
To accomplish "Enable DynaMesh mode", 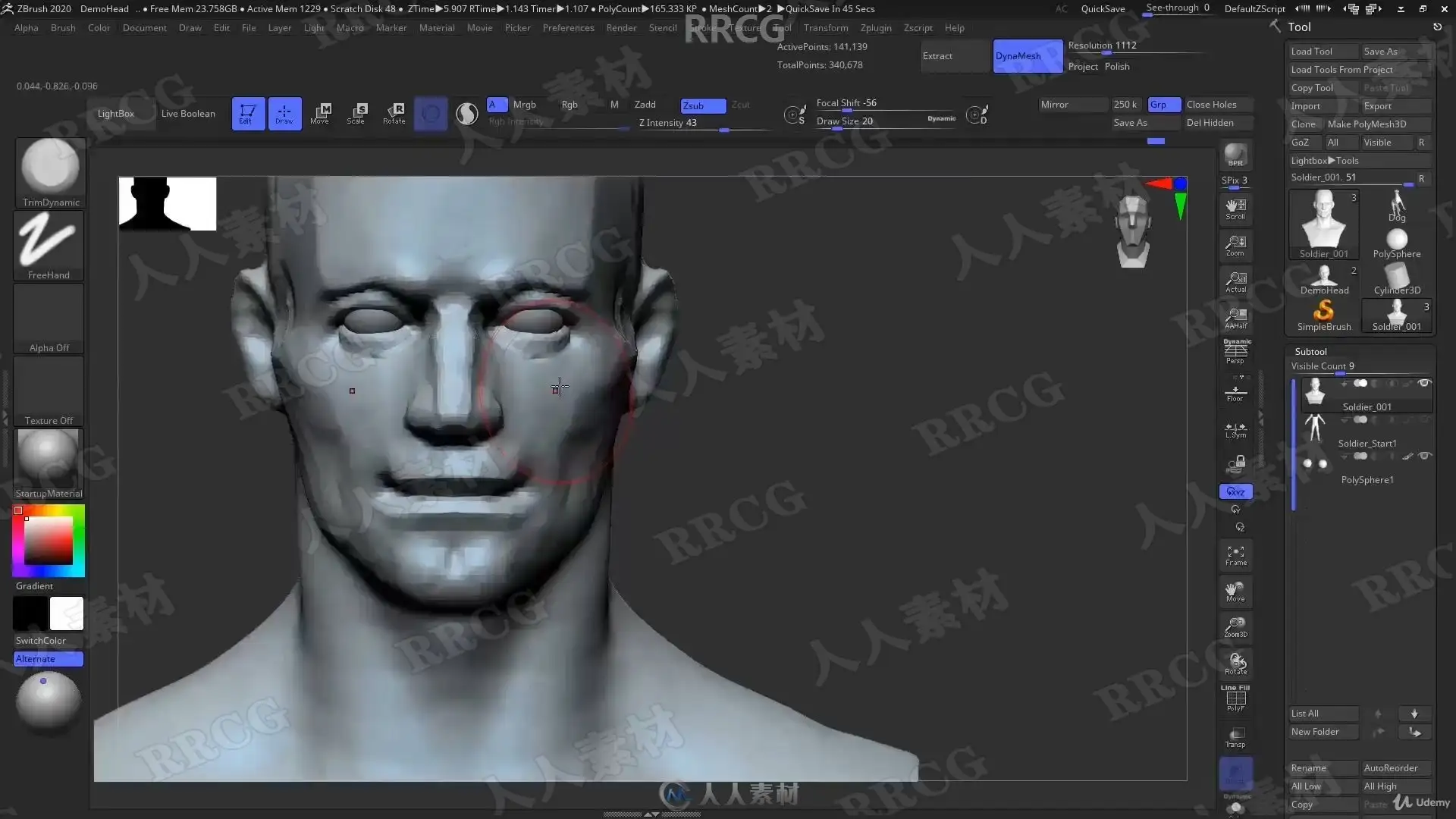I will click(1028, 56).
